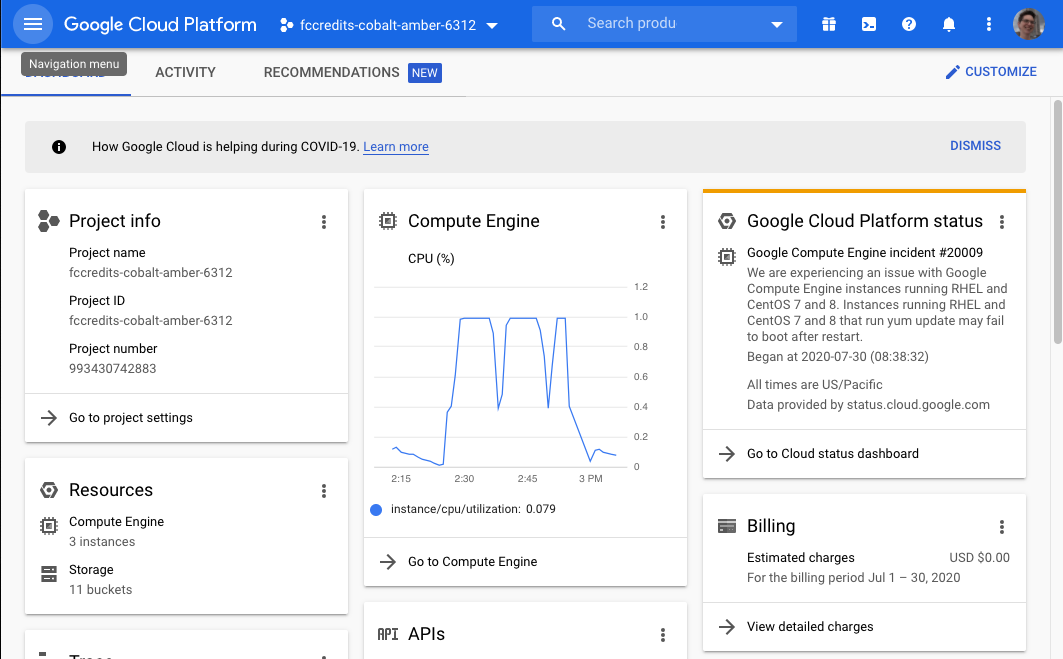Expand the fccredits-cobalt-amber-6312 project selector
Screen dimensions: 1063x659
[389, 25]
